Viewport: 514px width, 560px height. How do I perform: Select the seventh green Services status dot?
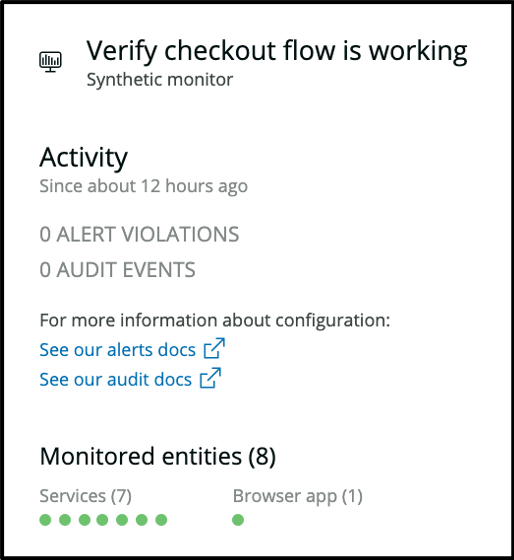coord(161,520)
